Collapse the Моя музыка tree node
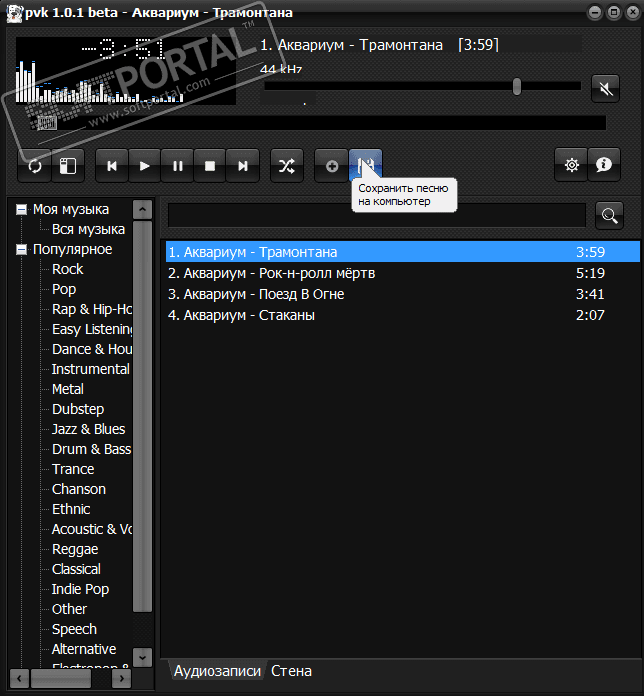 pos(21,210)
